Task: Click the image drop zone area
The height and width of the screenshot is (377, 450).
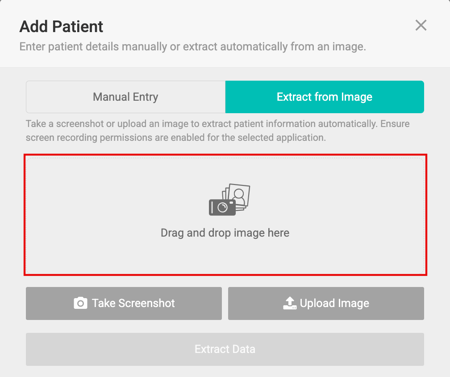Action: pos(225,215)
